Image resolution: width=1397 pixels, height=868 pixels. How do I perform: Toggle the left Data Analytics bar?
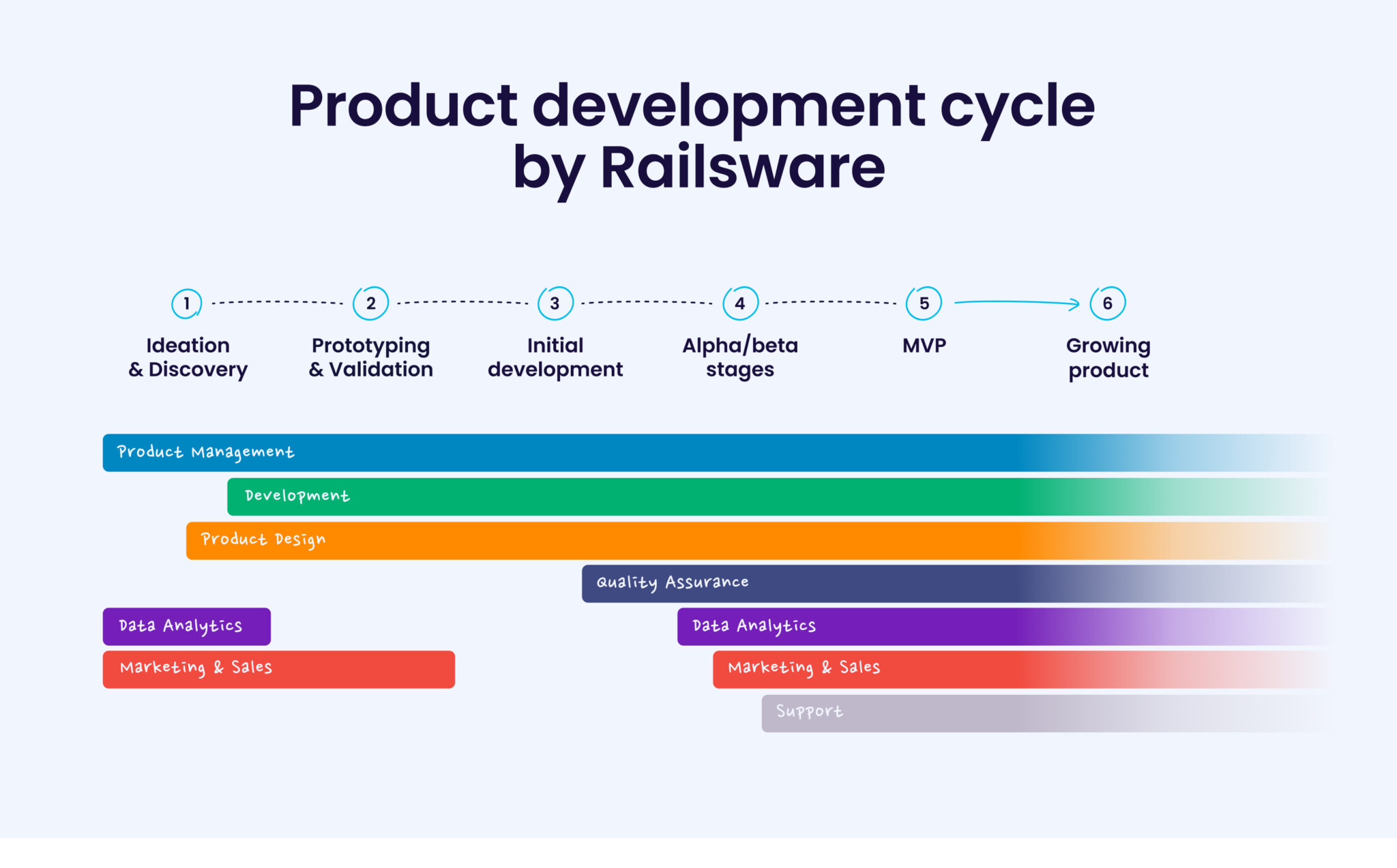pos(186,625)
